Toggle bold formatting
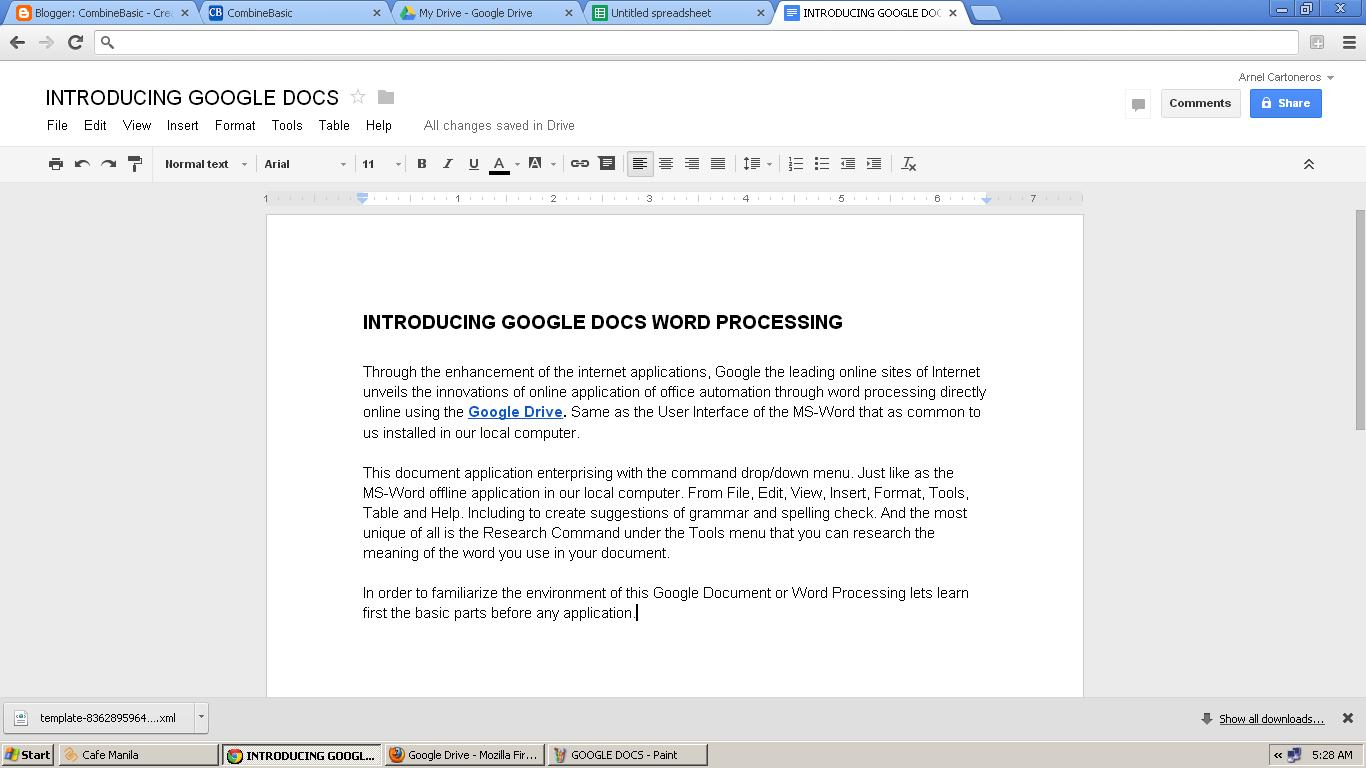The width and height of the screenshot is (1366, 768). [422, 164]
